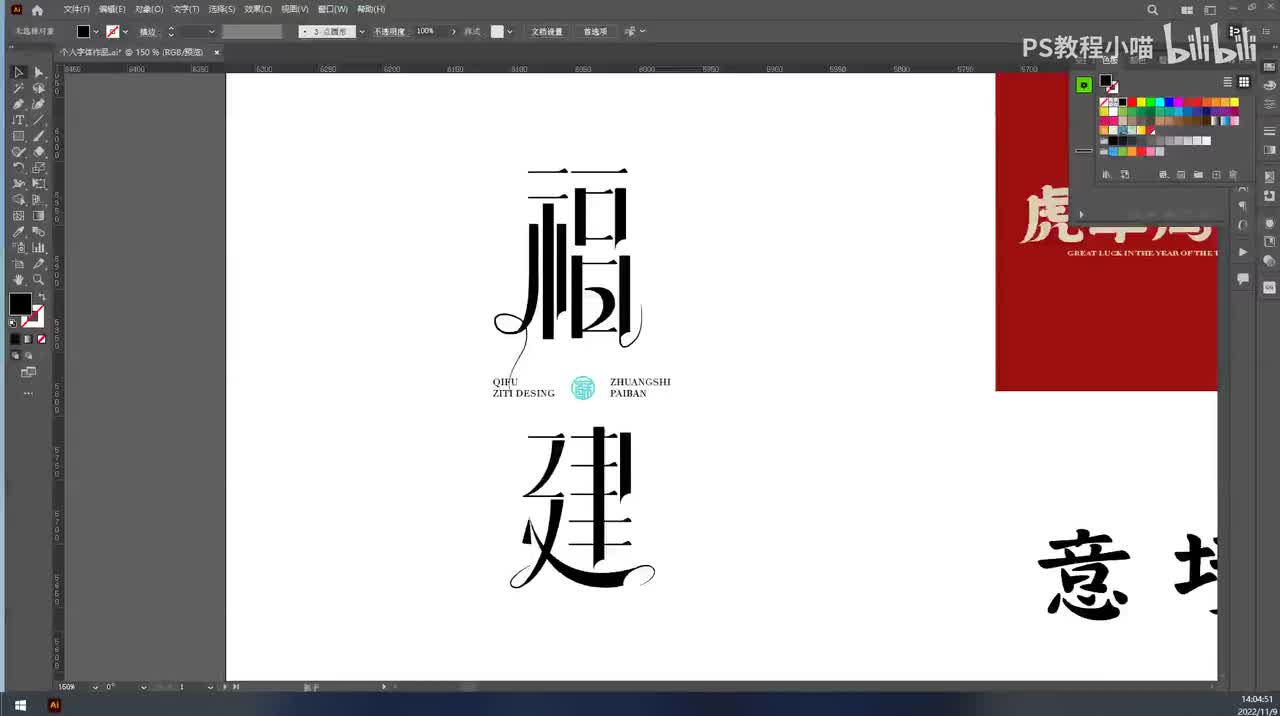Click Edit Toolbar three dots
Viewport: 1280px width, 716px height.
click(x=28, y=393)
